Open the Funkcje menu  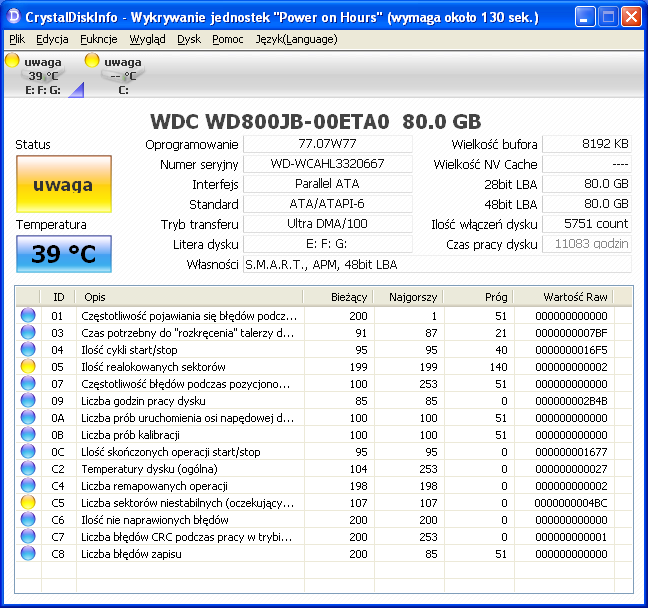pos(99,39)
